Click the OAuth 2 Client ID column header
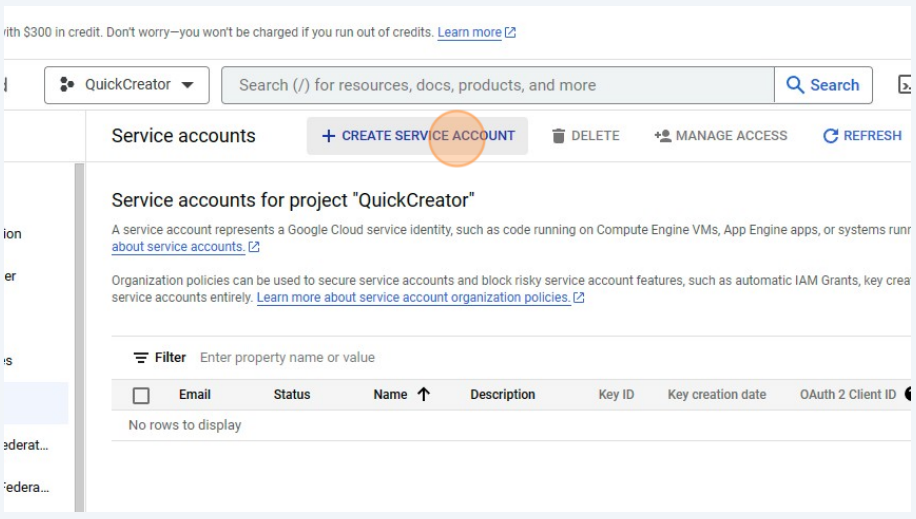The width and height of the screenshot is (916, 519). pyautogui.click(x=848, y=395)
